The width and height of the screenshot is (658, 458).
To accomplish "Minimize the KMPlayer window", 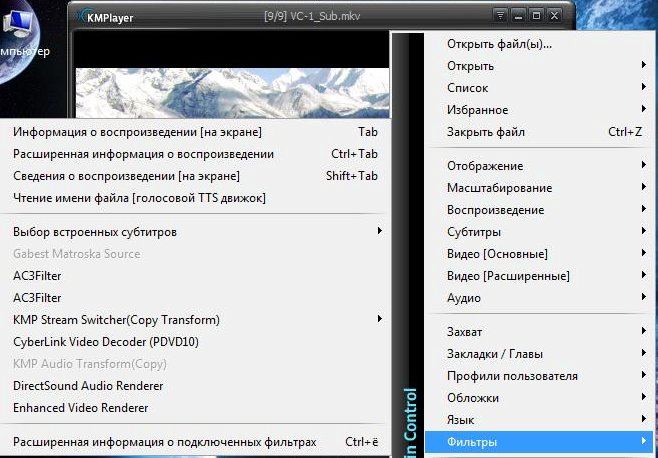I will coord(518,16).
